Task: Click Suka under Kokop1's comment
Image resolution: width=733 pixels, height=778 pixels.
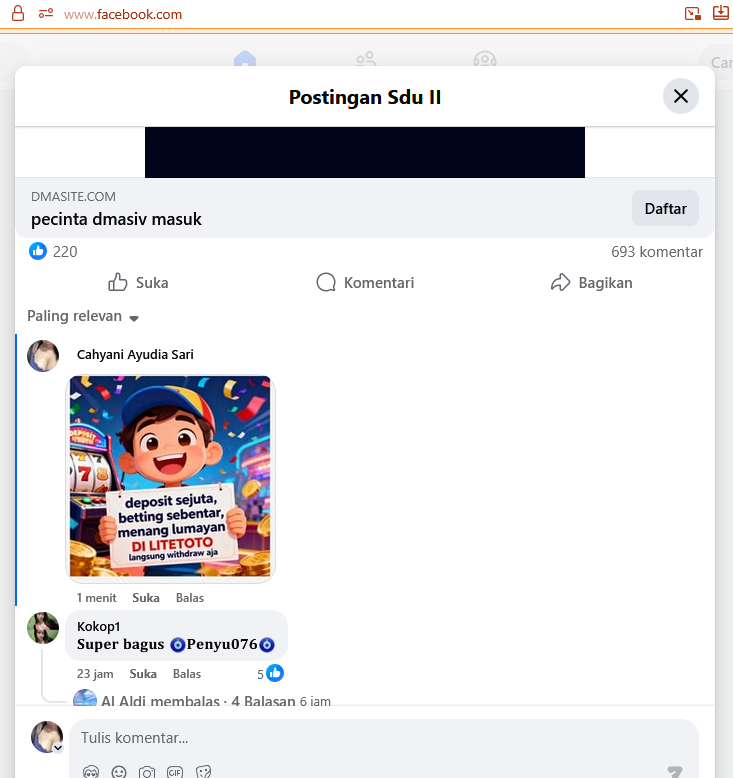Action: click(143, 674)
